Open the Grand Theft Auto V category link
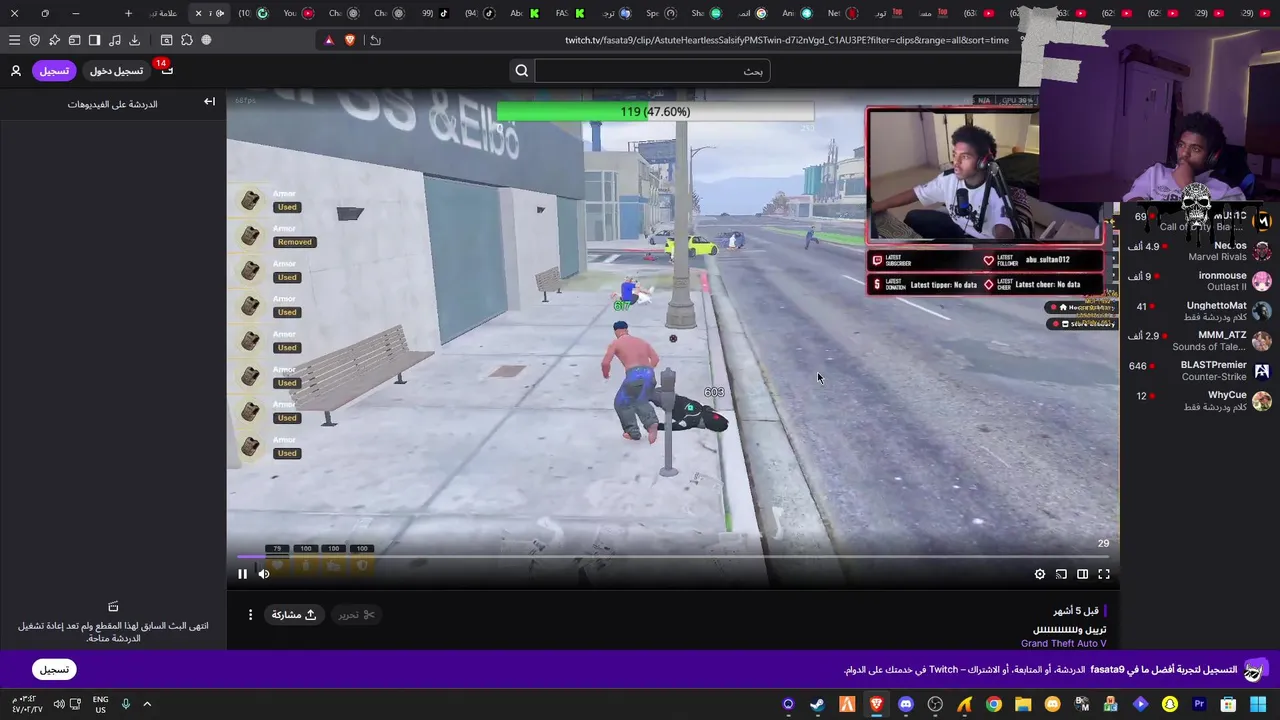 (x=1064, y=643)
